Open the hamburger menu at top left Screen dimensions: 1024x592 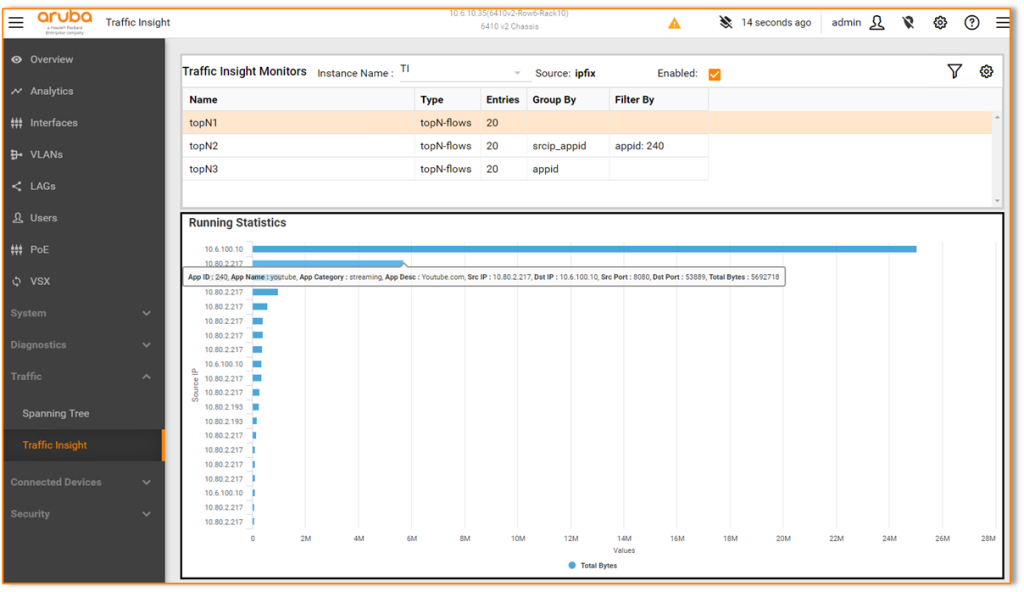(16, 22)
